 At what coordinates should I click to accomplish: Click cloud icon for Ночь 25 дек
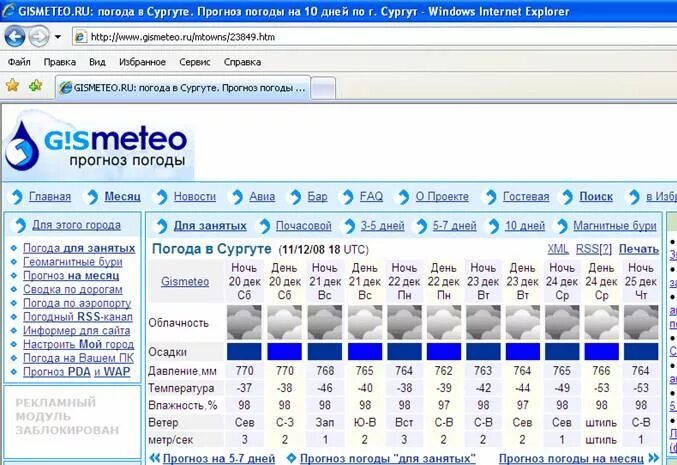coord(641,322)
